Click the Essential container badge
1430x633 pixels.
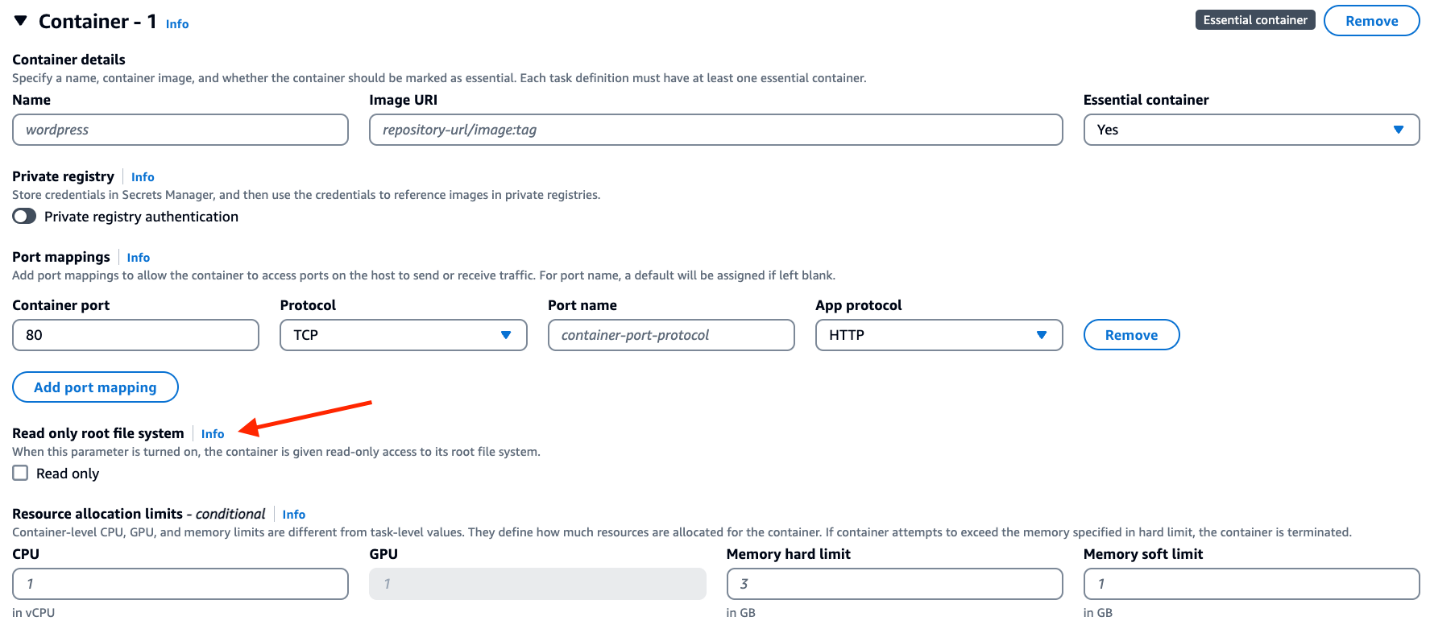click(x=1255, y=19)
